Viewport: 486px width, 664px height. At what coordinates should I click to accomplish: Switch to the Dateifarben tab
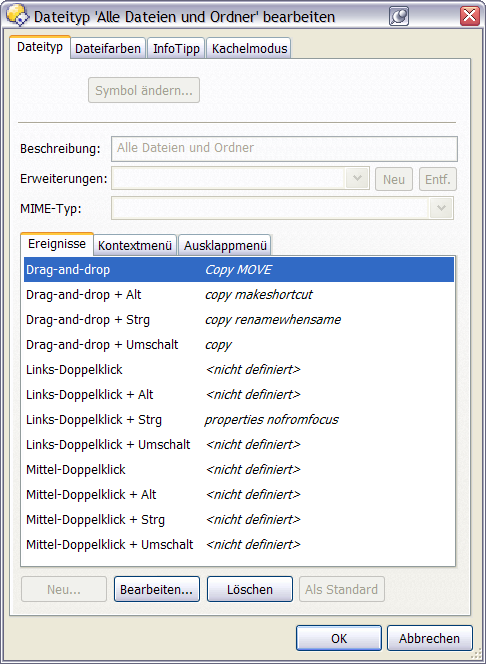[x=108, y=48]
